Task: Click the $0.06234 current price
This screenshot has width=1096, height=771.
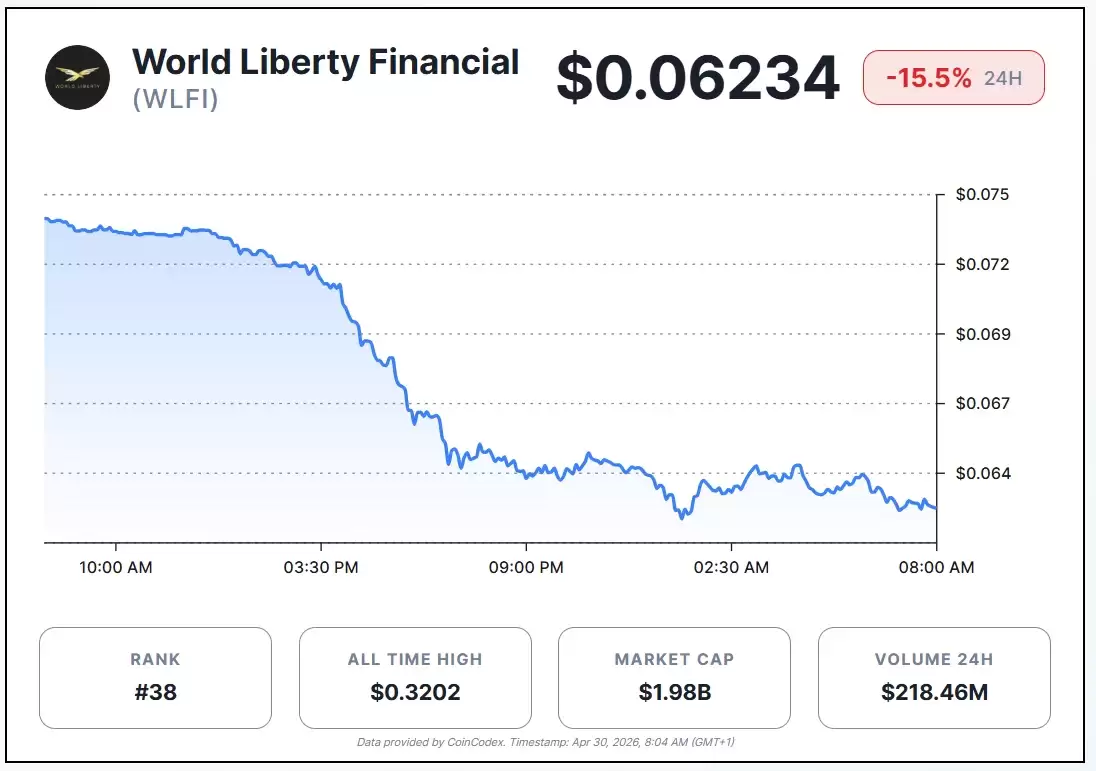Action: [x=697, y=78]
